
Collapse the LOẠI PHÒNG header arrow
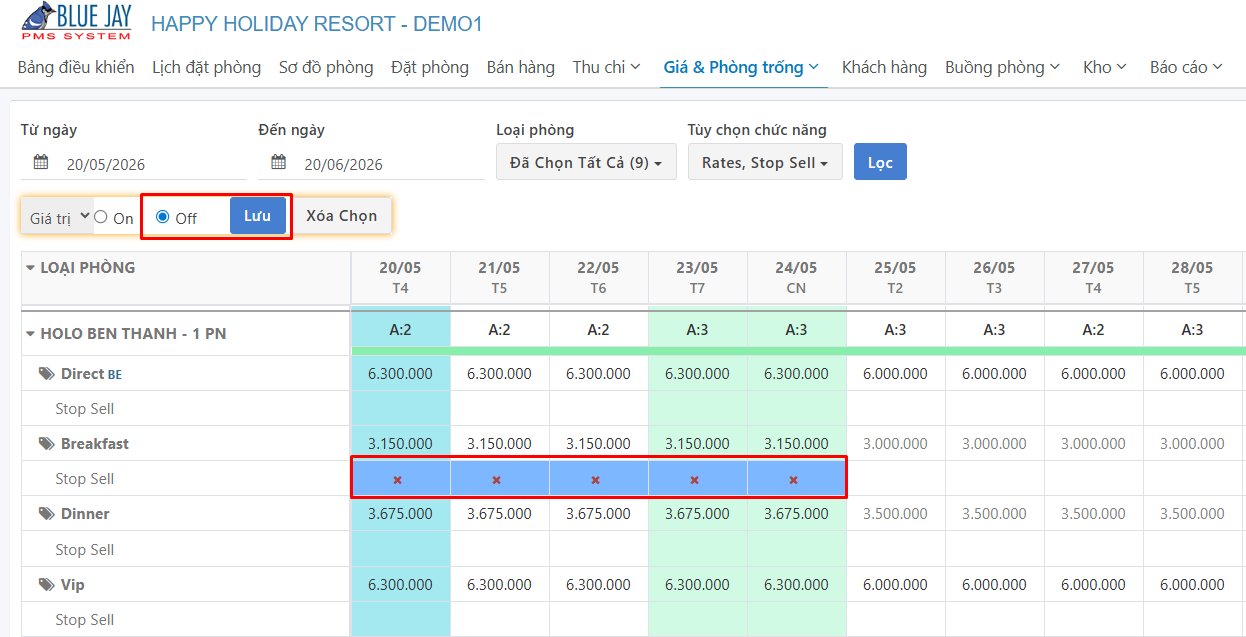30,268
